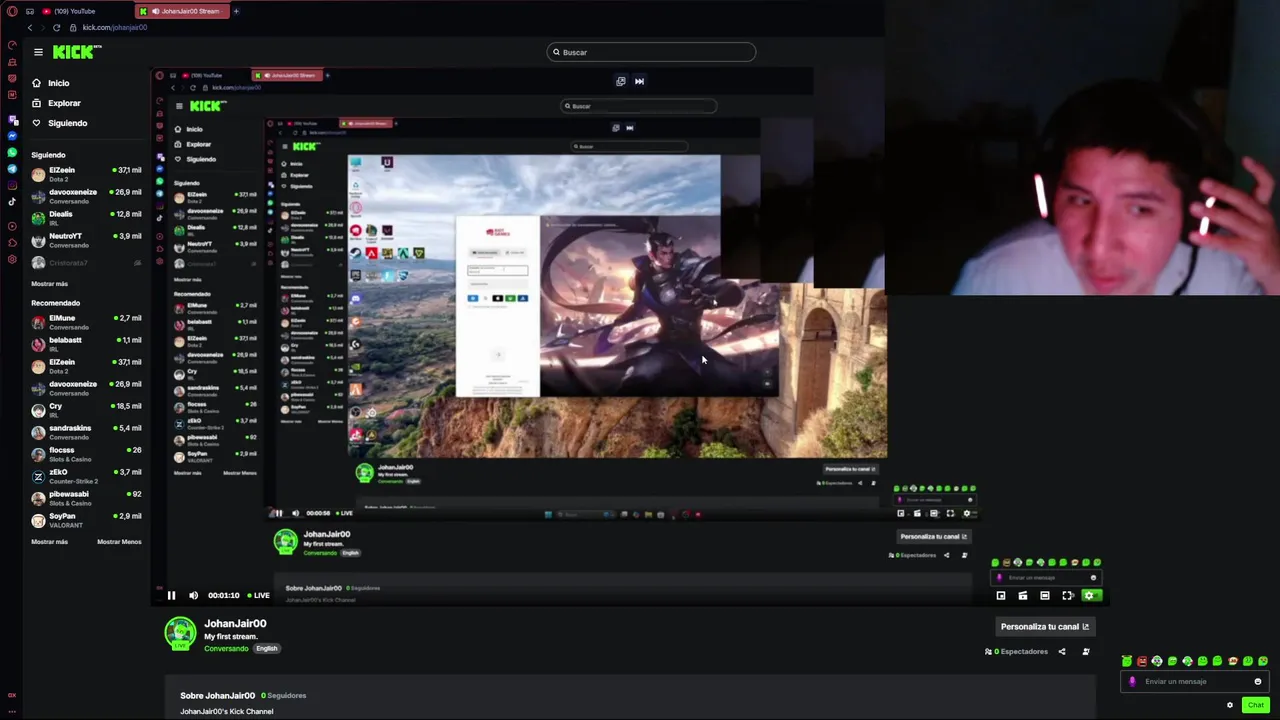This screenshot has height=720, width=1280.
Task: Open Cry recommended channel
Action: coord(87,410)
